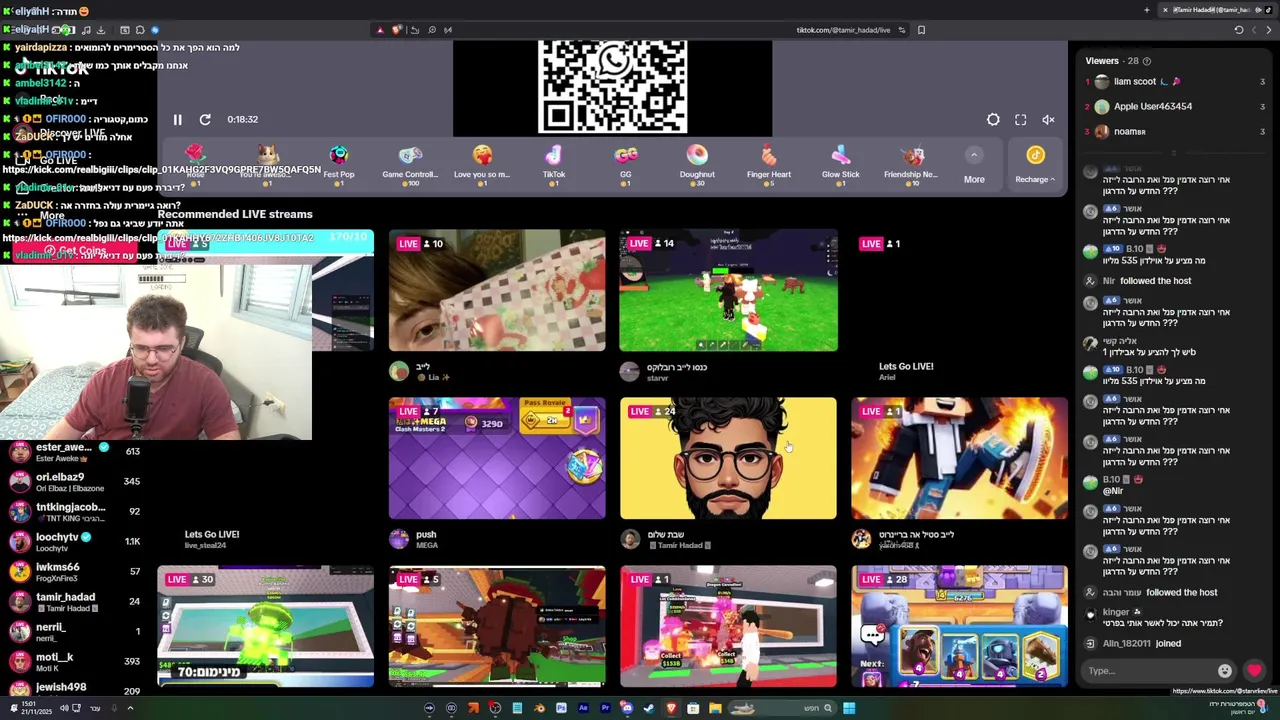Pause the TikTok live stream
Screen dimensions: 1280x720
click(x=177, y=119)
